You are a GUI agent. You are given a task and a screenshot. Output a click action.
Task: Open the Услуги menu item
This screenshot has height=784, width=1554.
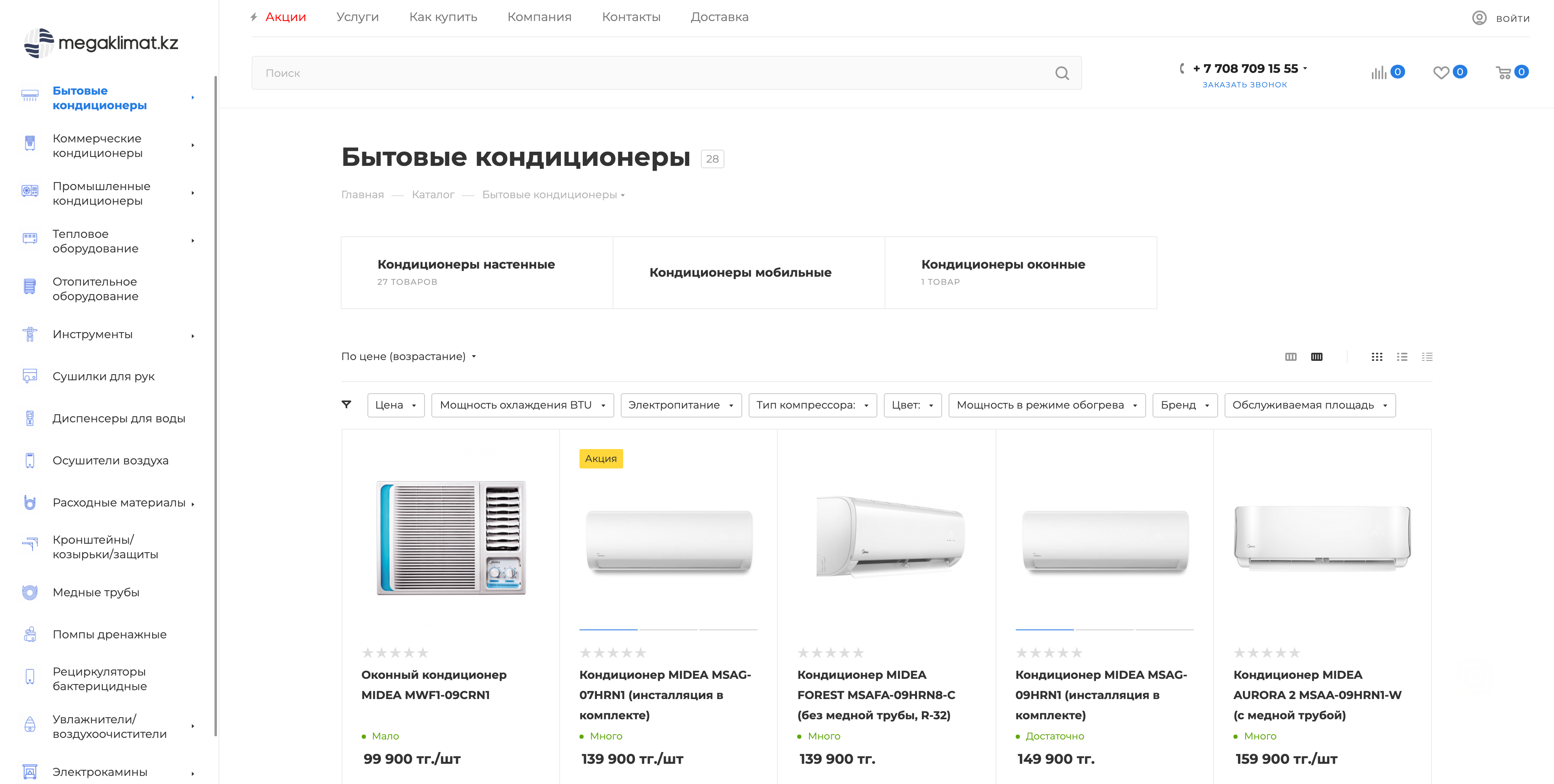(357, 17)
